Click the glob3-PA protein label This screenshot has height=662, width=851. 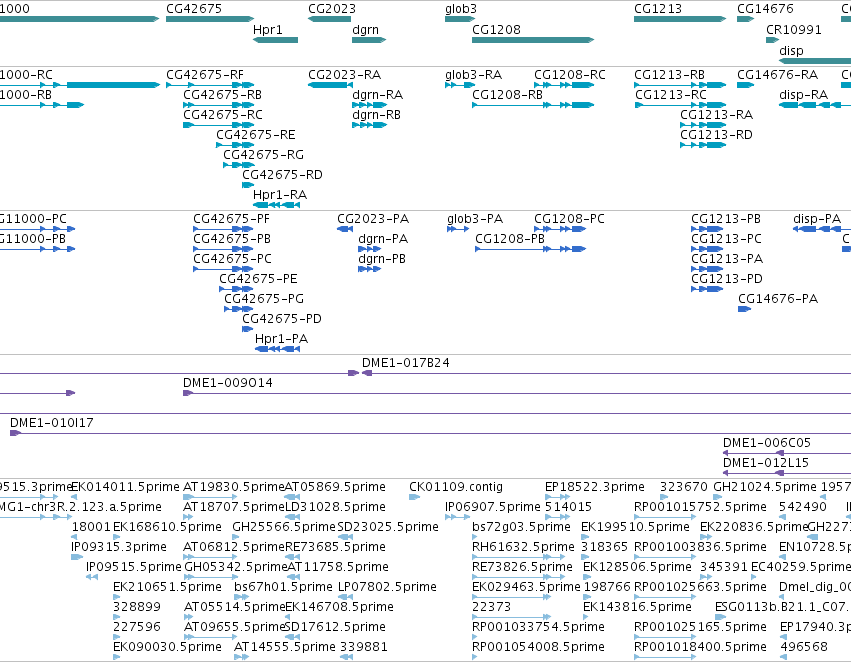(475, 219)
